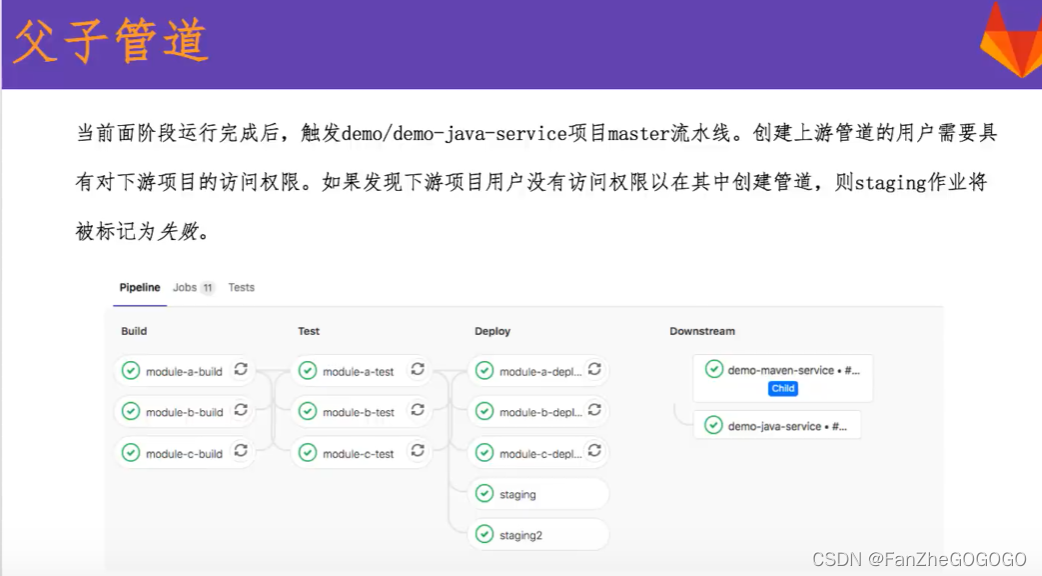Open the module-c-test job link

point(358,454)
